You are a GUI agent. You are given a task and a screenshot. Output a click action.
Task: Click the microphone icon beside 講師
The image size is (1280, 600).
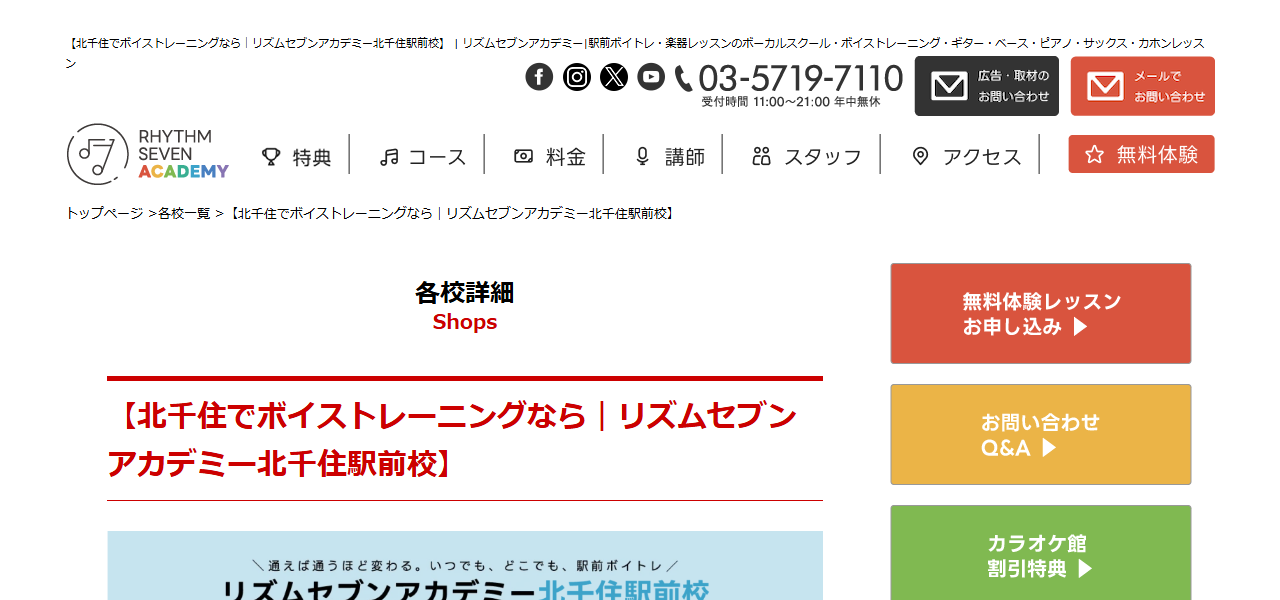(643, 156)
